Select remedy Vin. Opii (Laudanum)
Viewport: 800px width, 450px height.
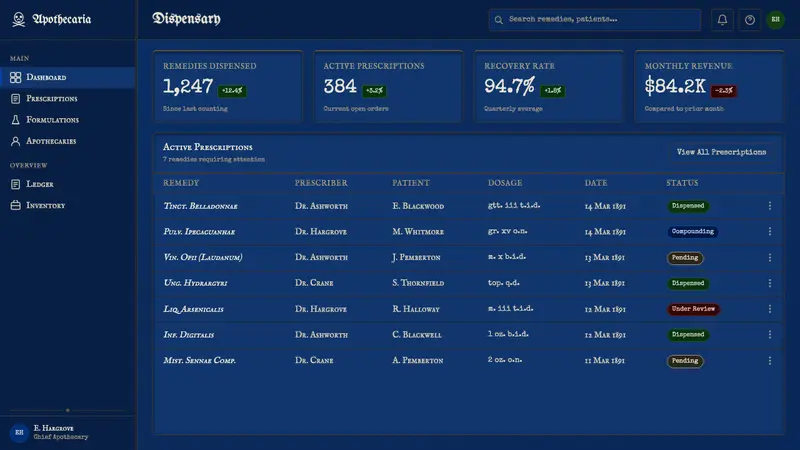(x=203, y=257)
